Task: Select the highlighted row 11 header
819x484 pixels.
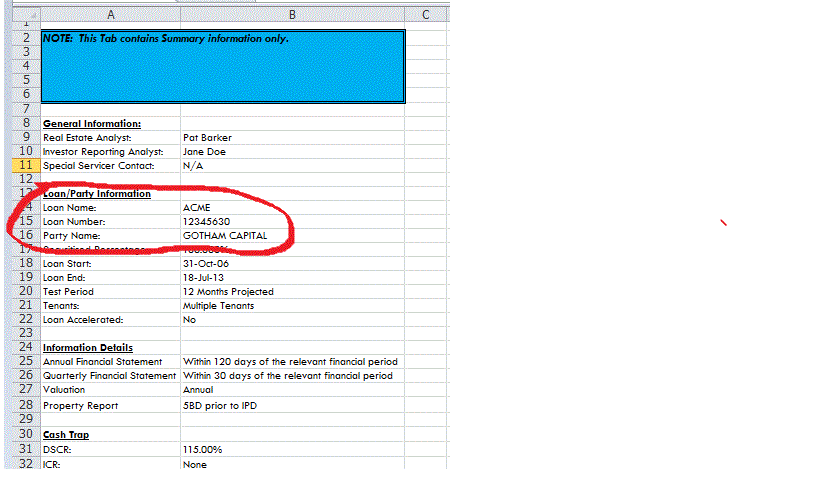Action: (x=27, y=165)
